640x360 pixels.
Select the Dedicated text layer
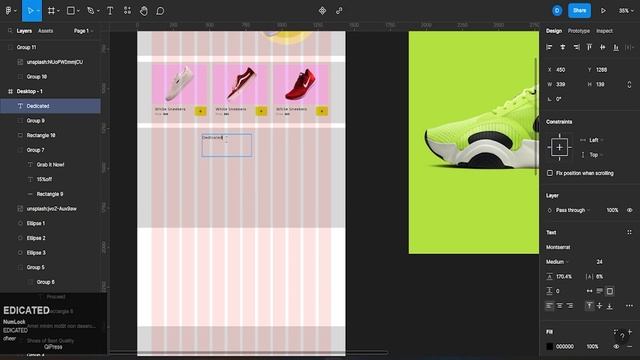click(50, 106)
